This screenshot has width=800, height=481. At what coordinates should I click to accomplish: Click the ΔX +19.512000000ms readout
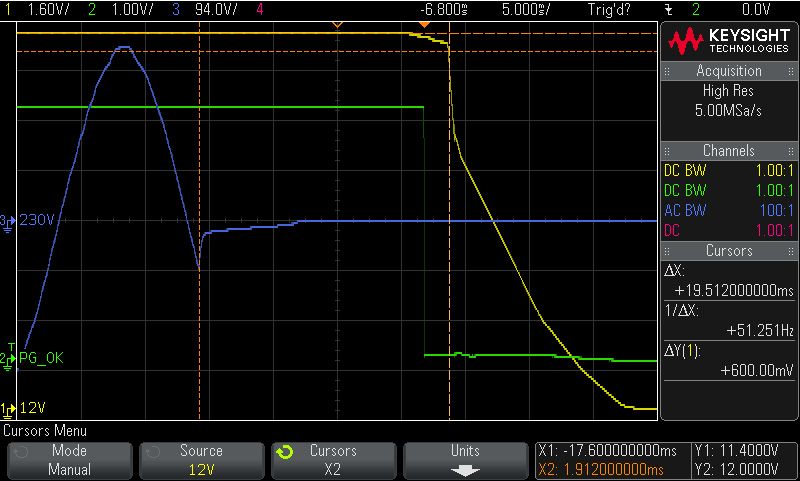[728, 281]
